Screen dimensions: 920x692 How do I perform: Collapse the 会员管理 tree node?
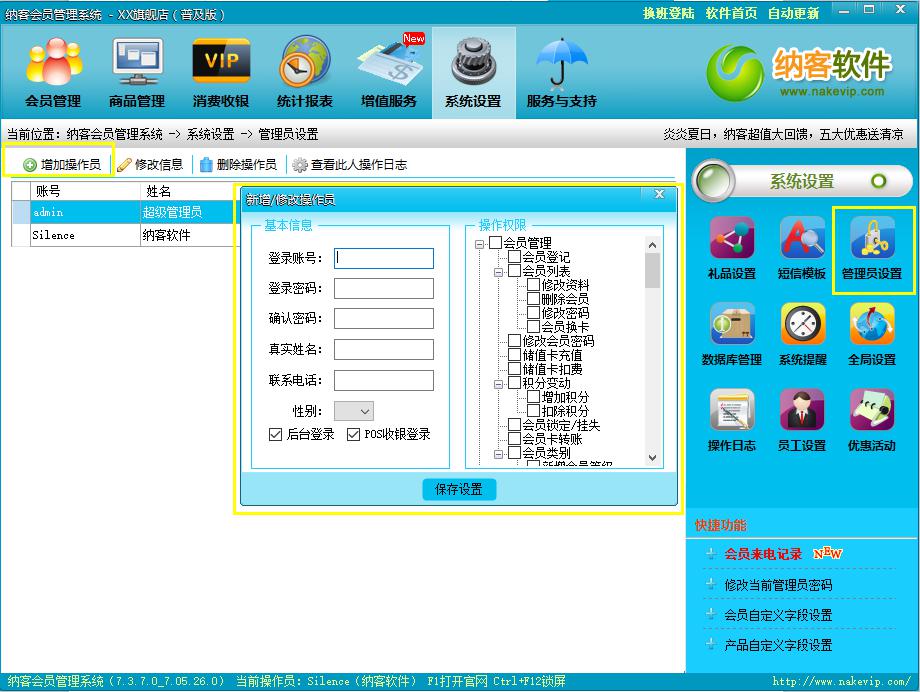click(480, 243)
